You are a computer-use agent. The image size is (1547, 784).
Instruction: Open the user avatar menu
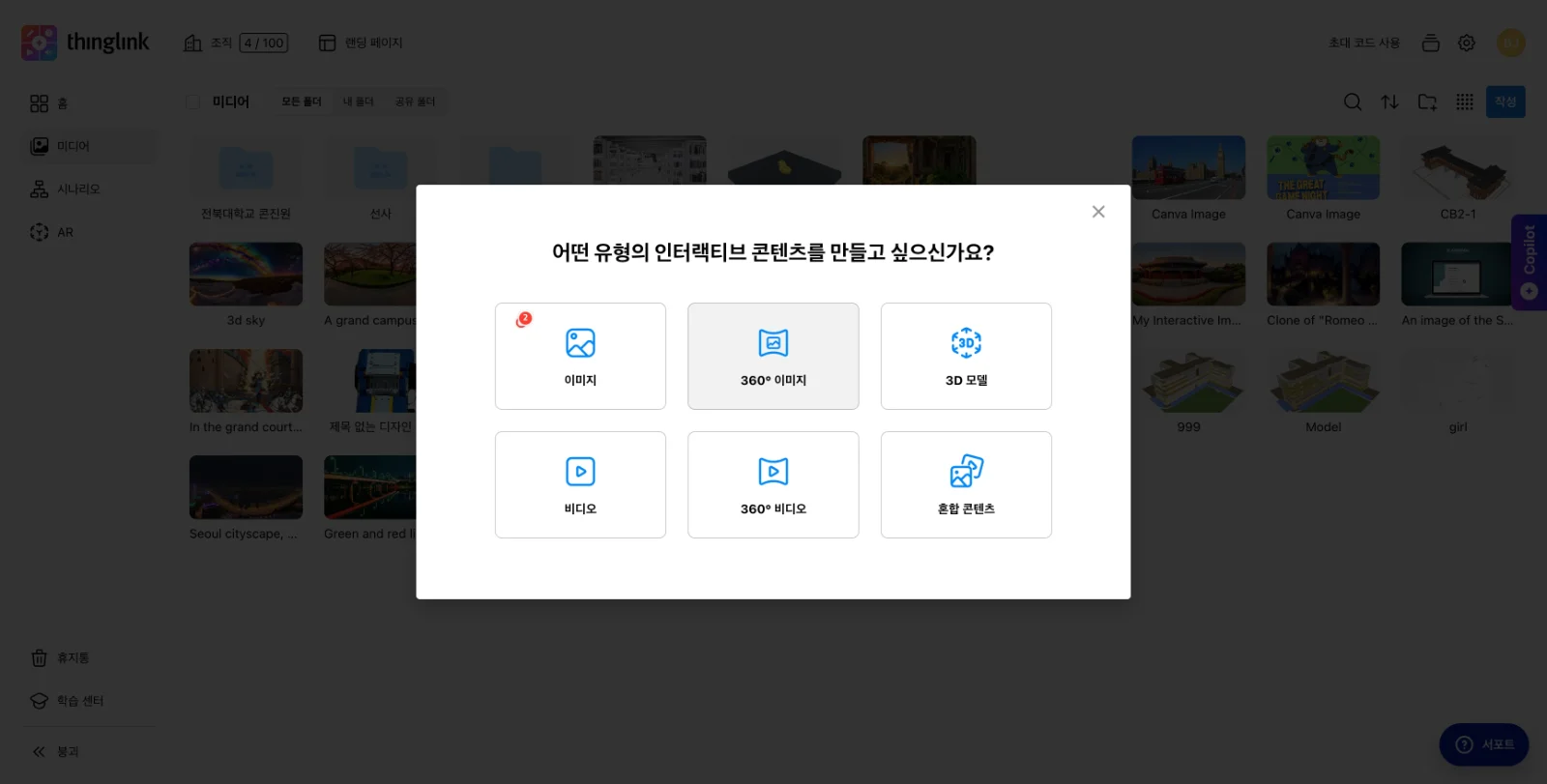pos(1510,43)
